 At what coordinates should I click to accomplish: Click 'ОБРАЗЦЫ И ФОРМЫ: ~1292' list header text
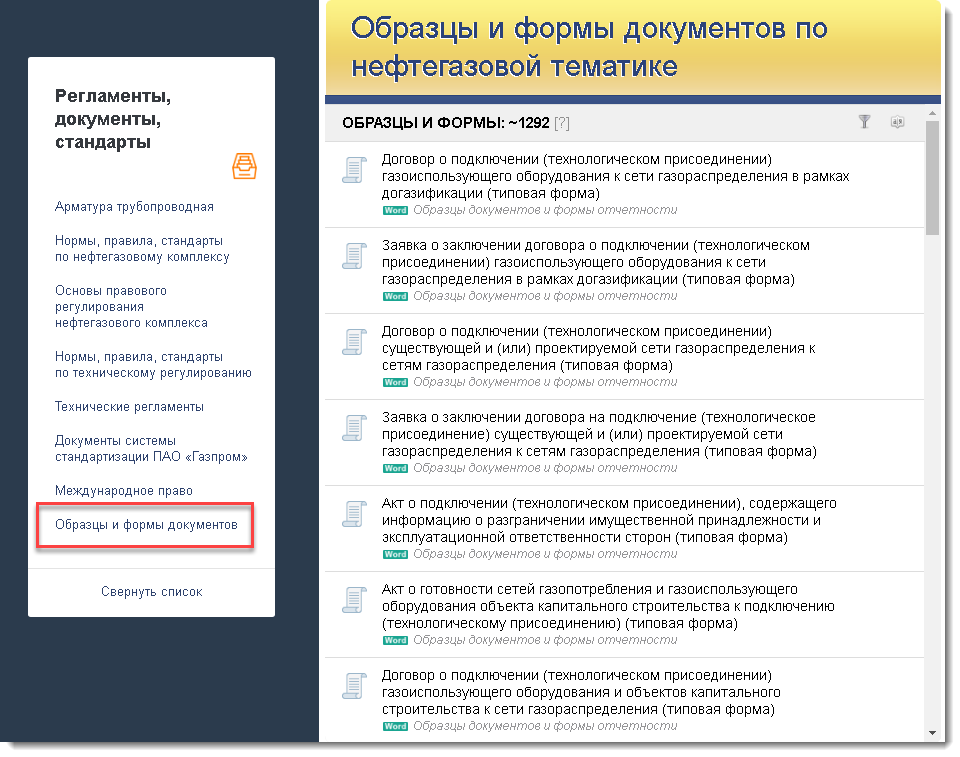click(446, 123)
